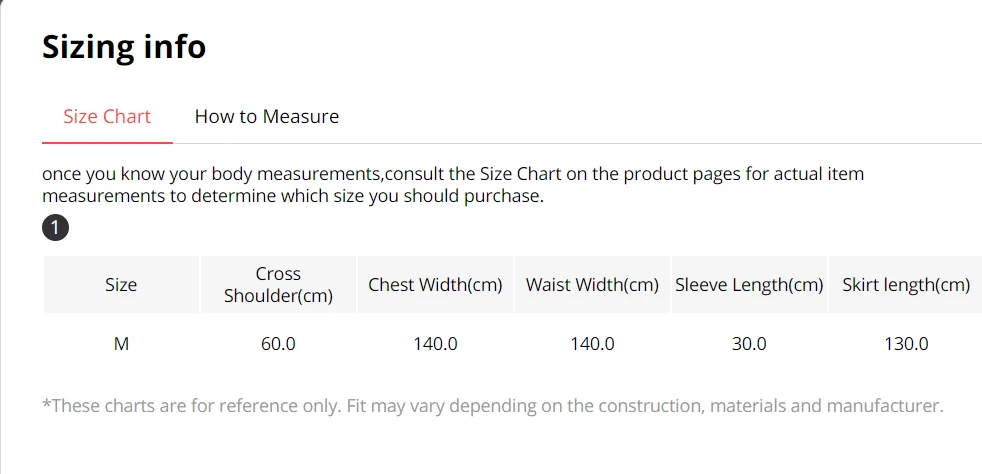Viewport: 982px width, 474px height.
Task: Click the Sizing info heading
Action: pos(124,47)
